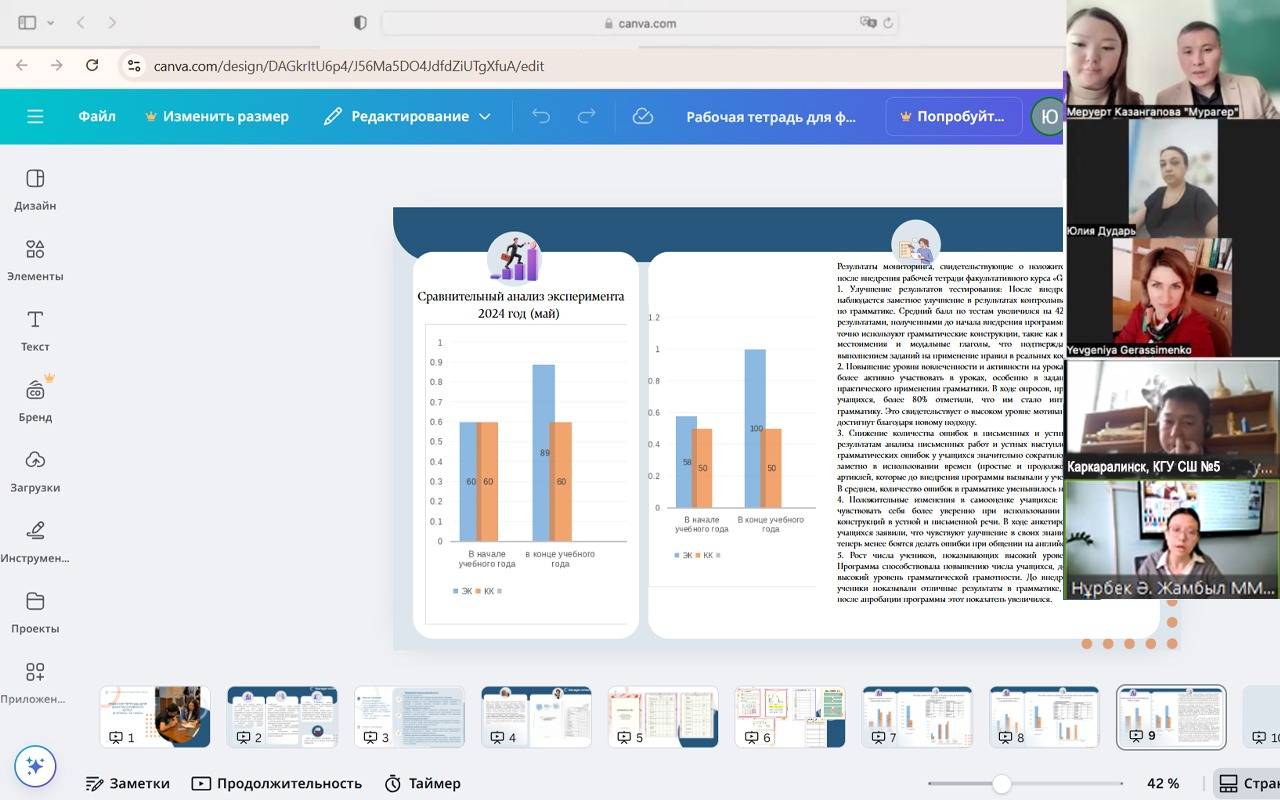Click the monitoring results text block
The image size is (1280, 800).
pyautogui.click(x=950, y=432)
